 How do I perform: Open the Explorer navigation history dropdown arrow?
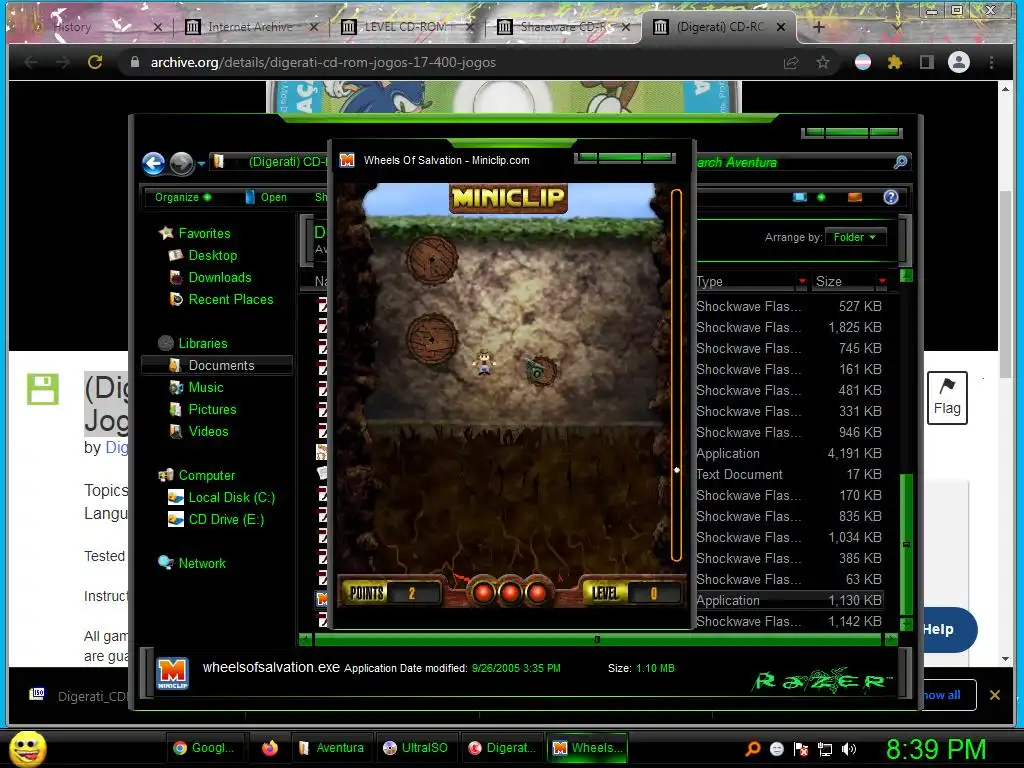click(x=201, y=163)
